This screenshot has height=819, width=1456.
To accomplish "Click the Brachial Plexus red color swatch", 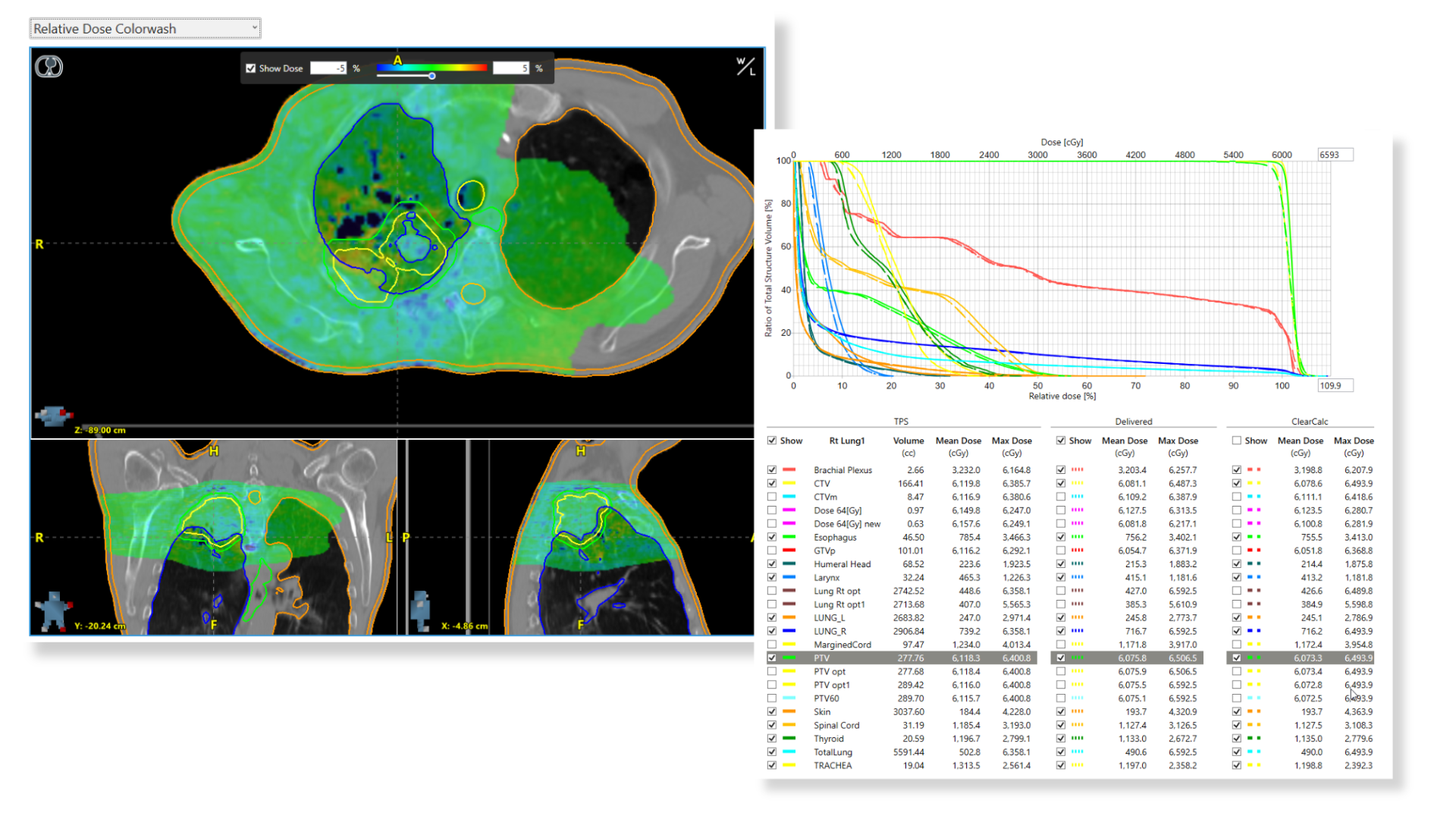I will tap(789, 470).
